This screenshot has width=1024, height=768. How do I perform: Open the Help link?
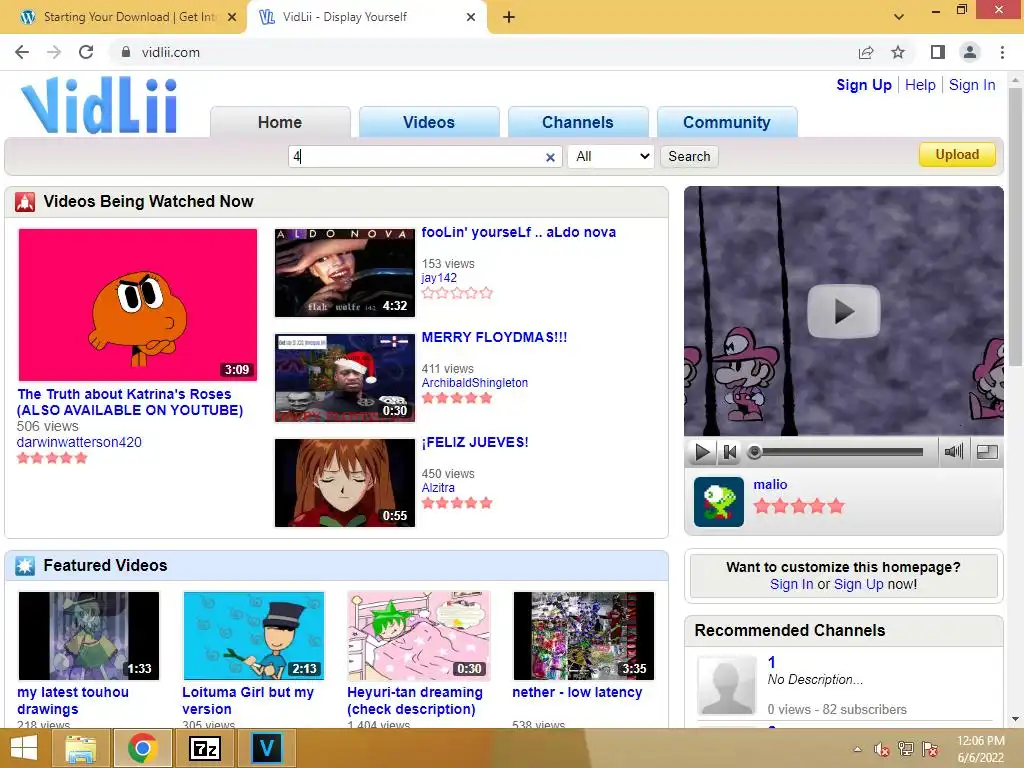click(x=920, y=85)
